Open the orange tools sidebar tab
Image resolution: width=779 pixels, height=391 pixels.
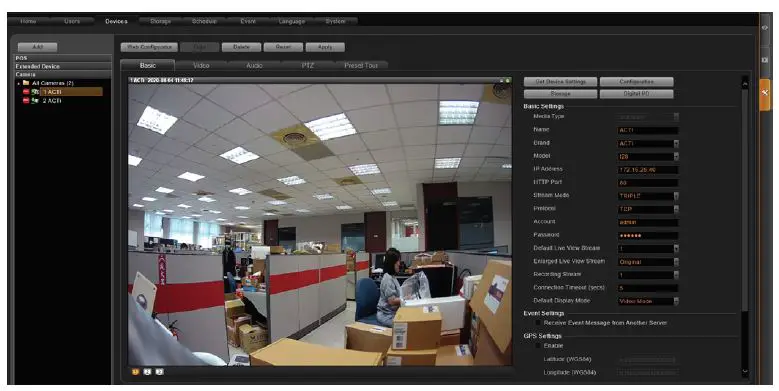765,93
